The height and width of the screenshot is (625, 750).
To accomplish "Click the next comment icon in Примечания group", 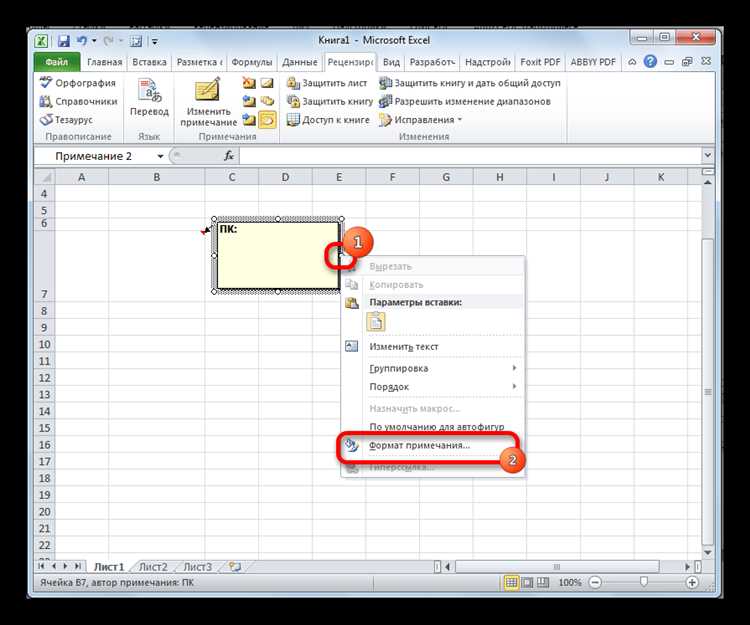I will [249, 119].
